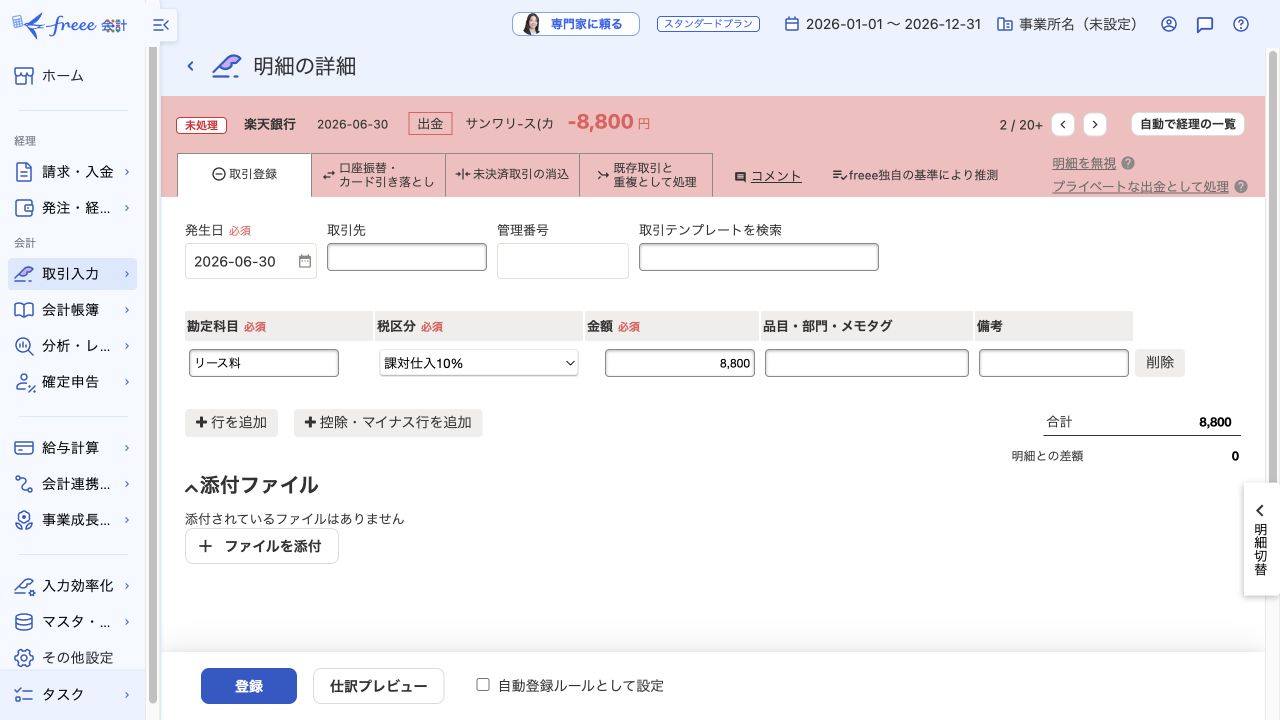The width and height of the screenshot is (1280, 720).
Task: Switch to 未決済取引の消込 tab
Action: 512,174
